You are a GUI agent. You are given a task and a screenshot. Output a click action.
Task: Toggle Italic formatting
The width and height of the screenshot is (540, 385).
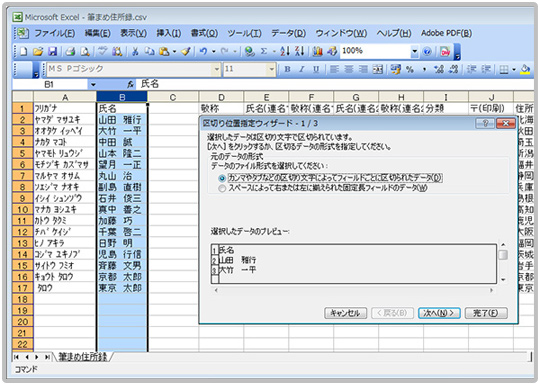302,69
